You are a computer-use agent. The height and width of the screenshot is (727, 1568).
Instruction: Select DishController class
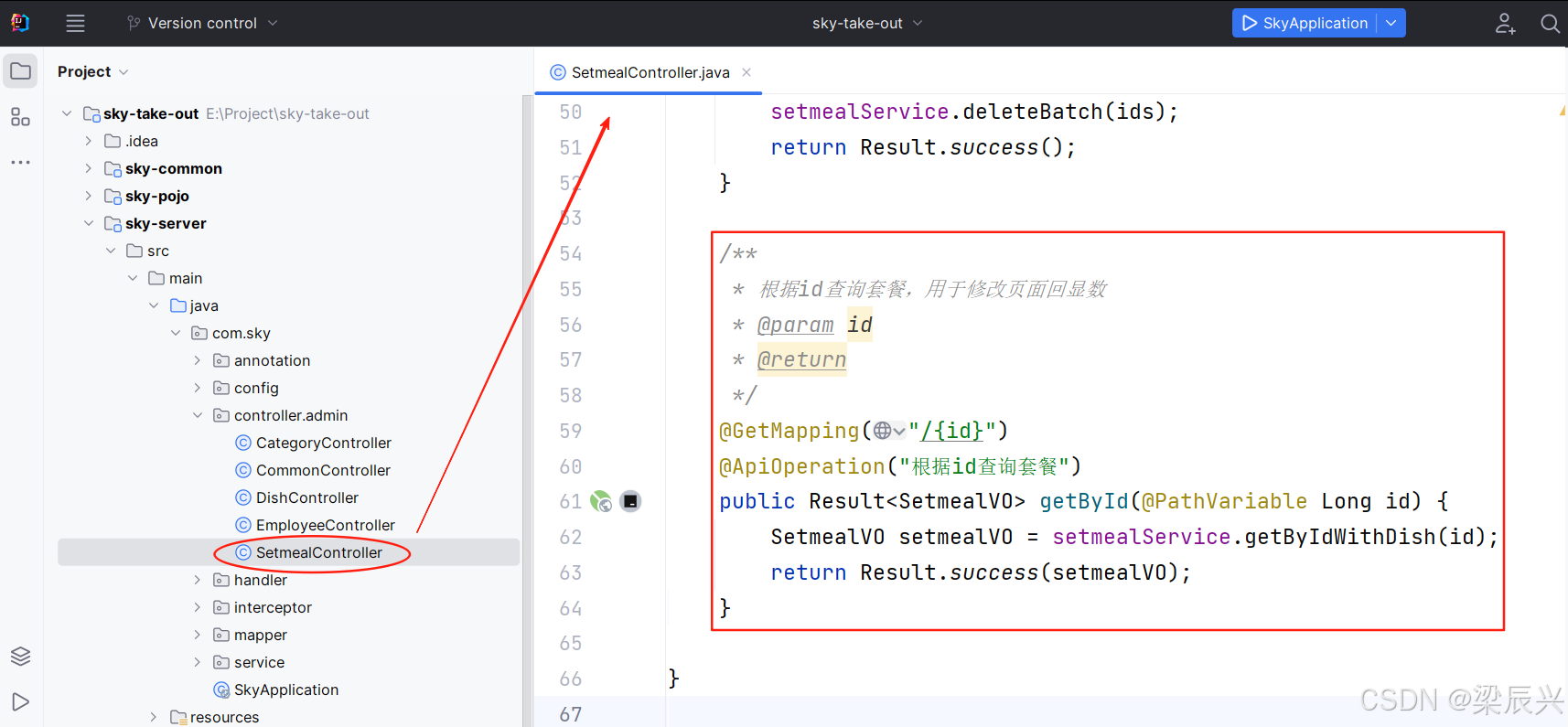tap(307, 497)
